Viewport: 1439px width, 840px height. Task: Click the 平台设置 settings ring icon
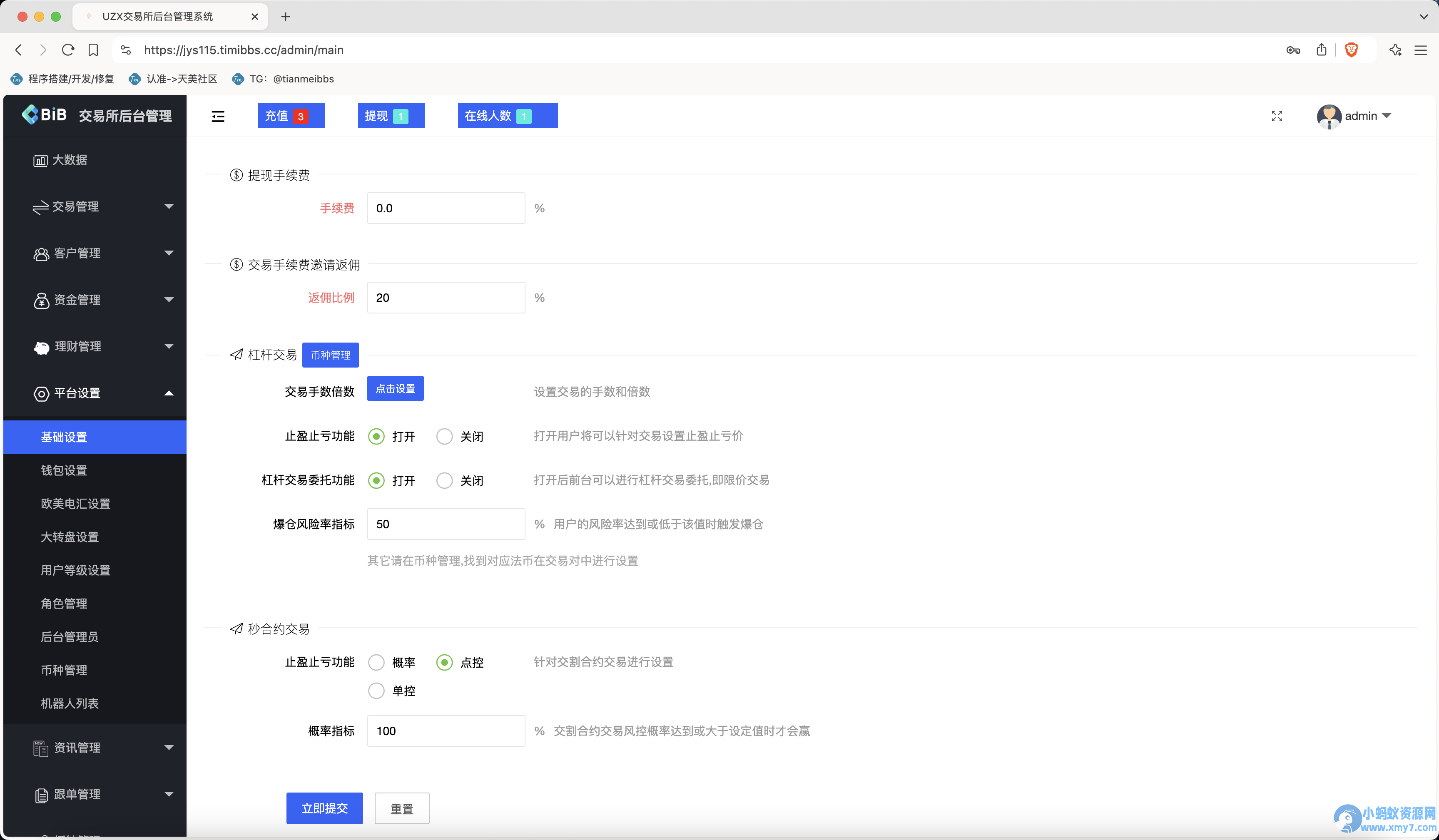[x=41, y=393]
